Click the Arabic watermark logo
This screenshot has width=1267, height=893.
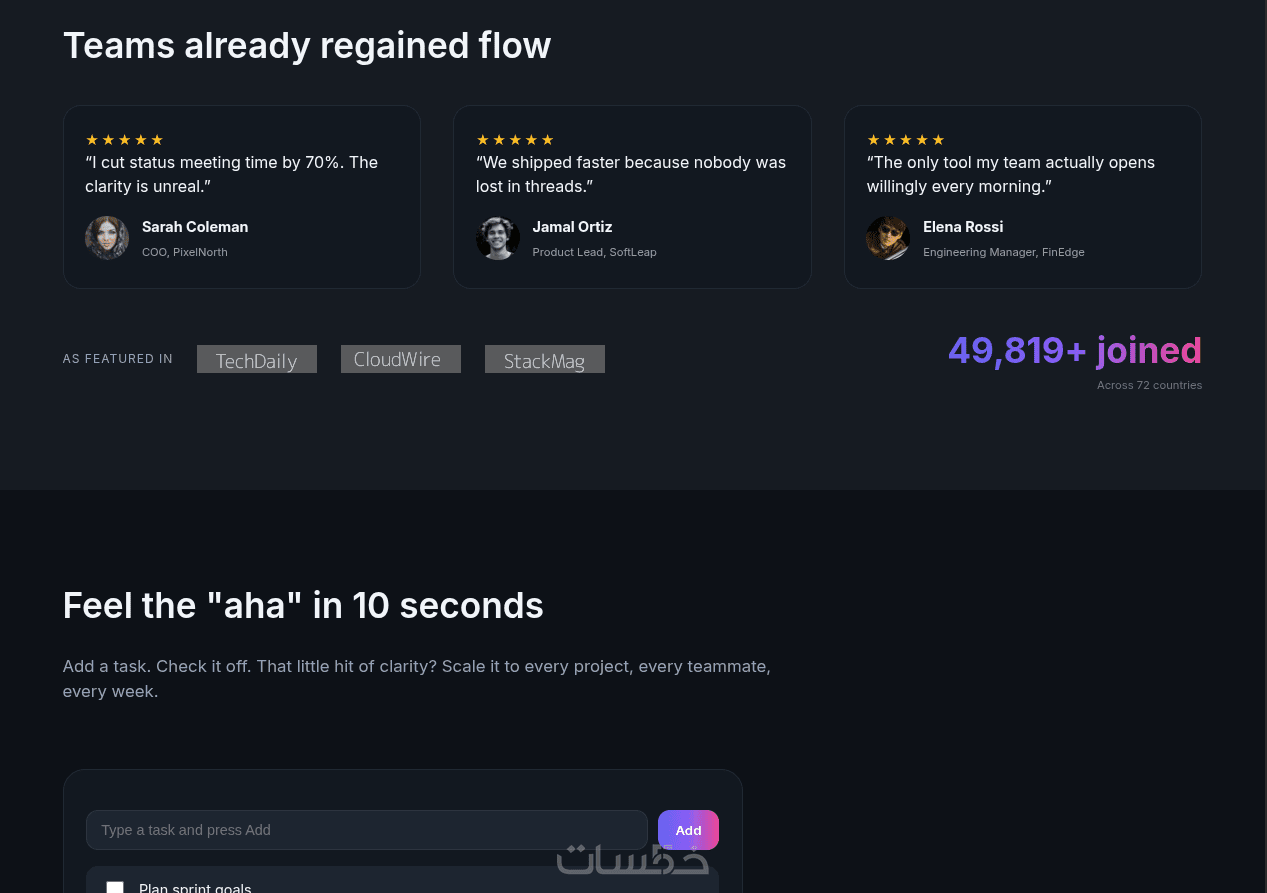632,859
